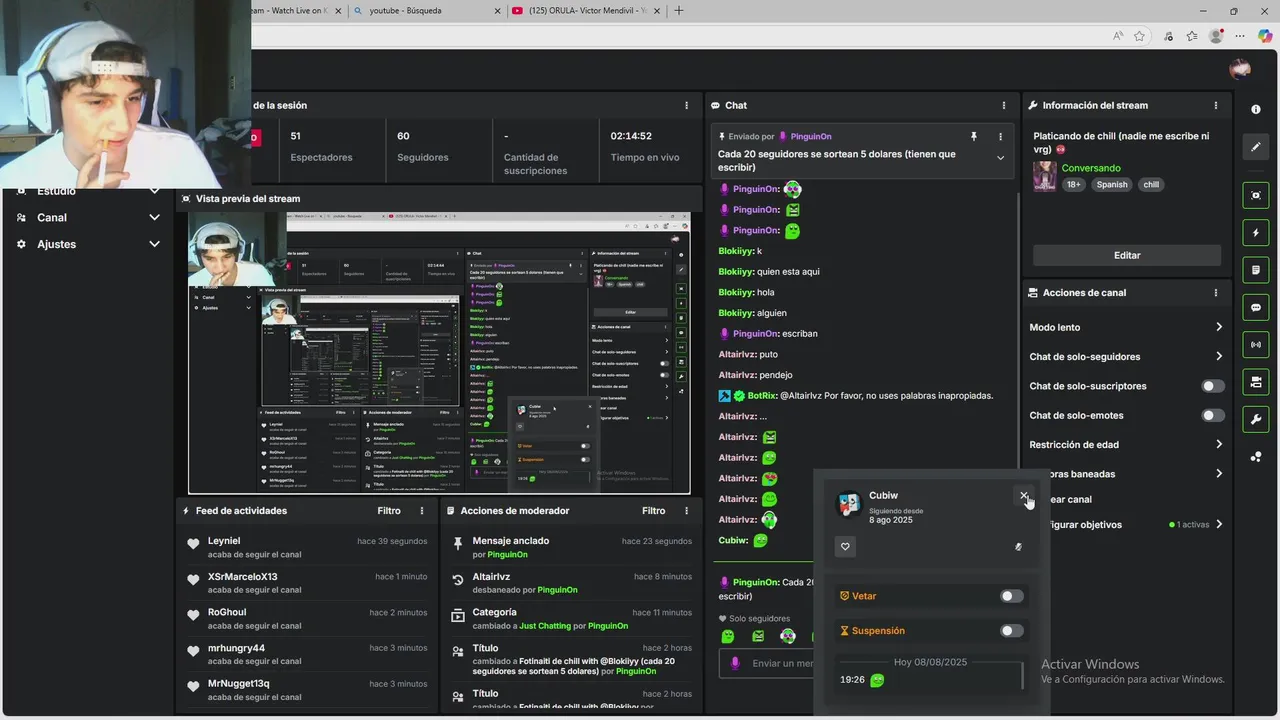Open Chat panel three-dot menu

click(1004, 105)
